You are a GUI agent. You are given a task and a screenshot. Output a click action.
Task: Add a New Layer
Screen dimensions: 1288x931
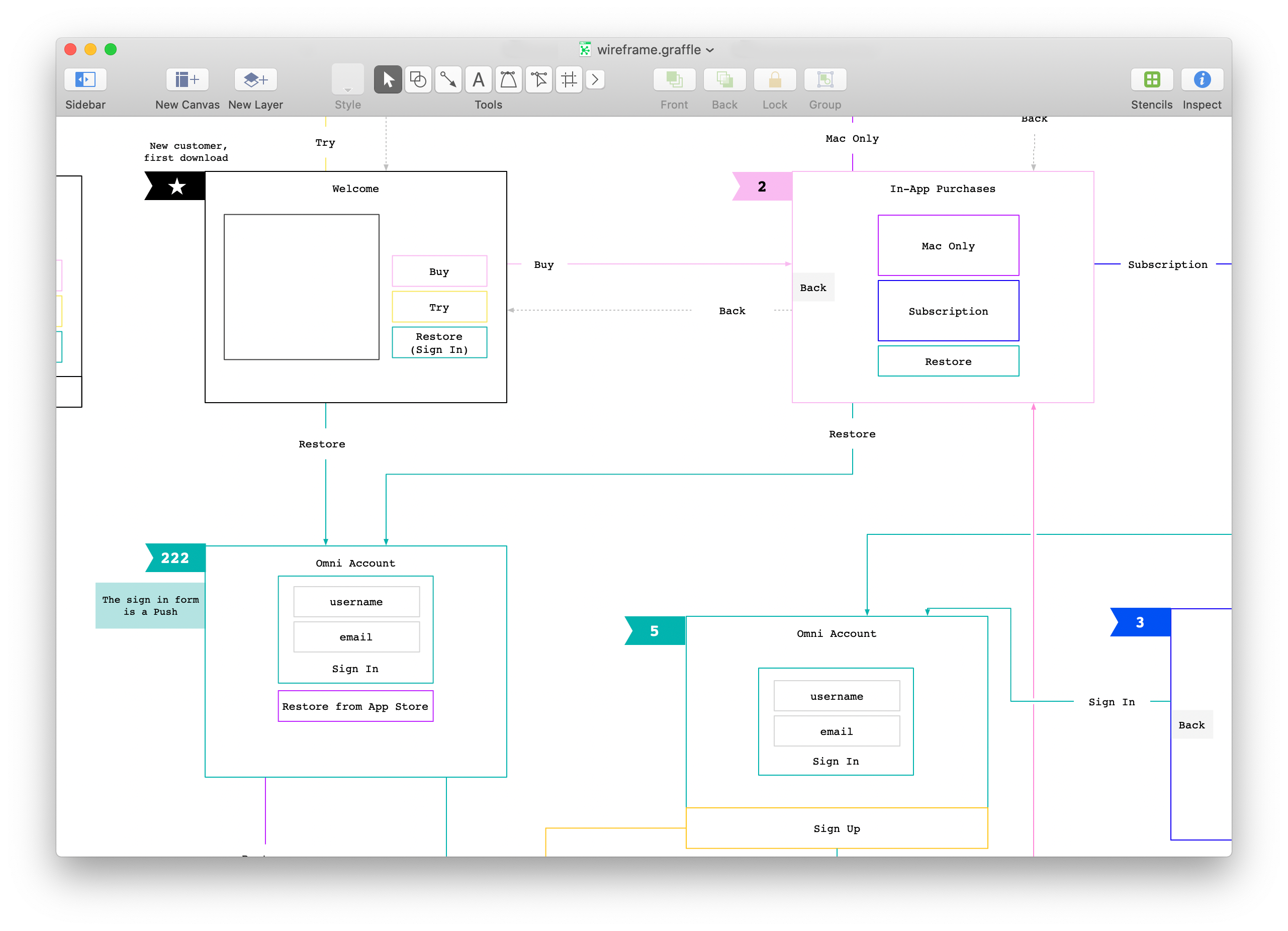tap(255, 79)
